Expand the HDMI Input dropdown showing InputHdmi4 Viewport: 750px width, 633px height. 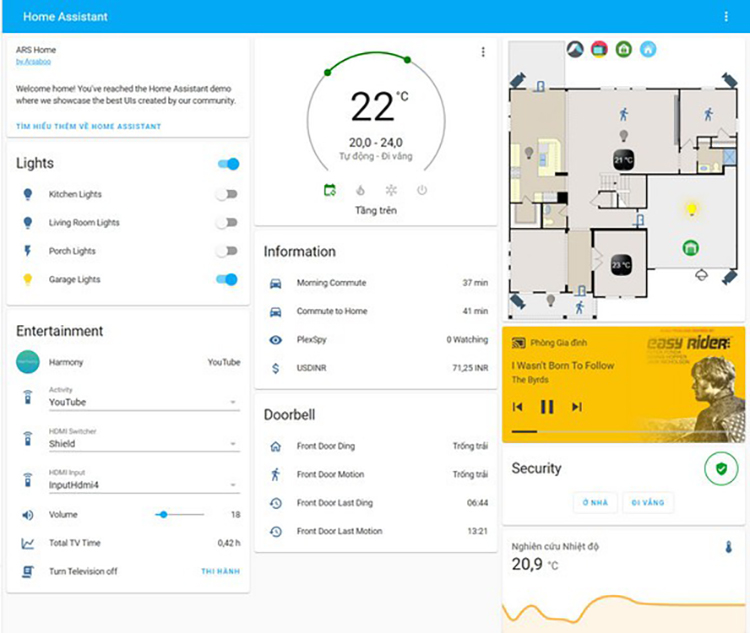143,486
